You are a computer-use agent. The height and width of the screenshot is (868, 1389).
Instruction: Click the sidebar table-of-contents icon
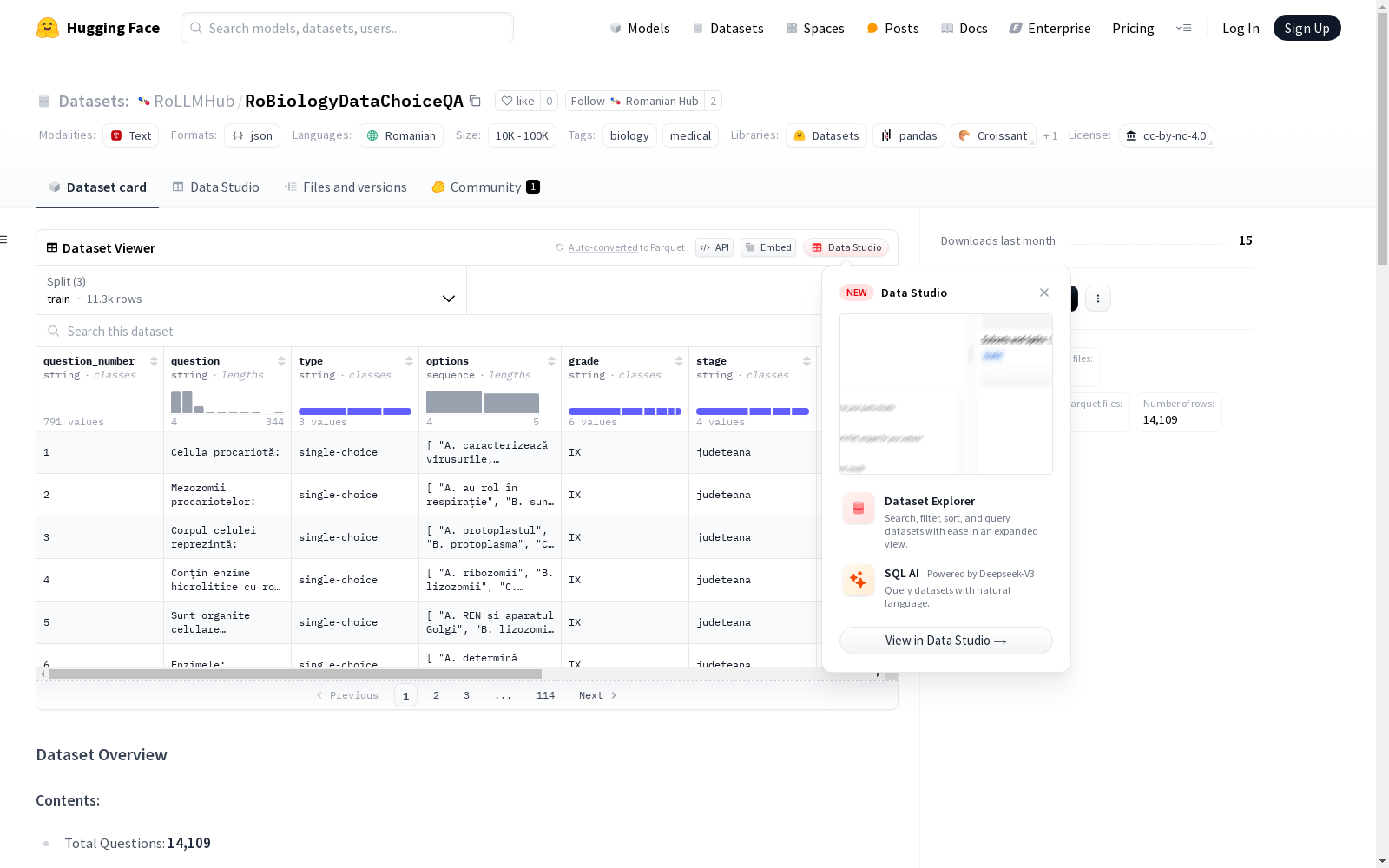click(4, 240)
